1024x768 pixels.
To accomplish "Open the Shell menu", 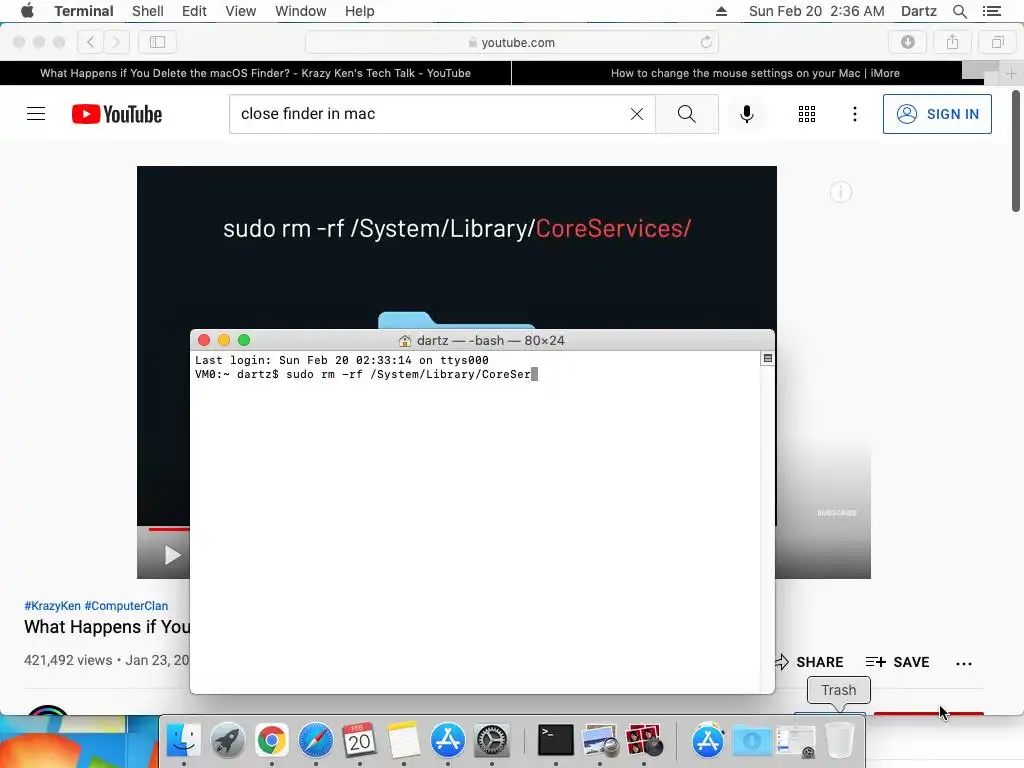I will tap(148, 11).
